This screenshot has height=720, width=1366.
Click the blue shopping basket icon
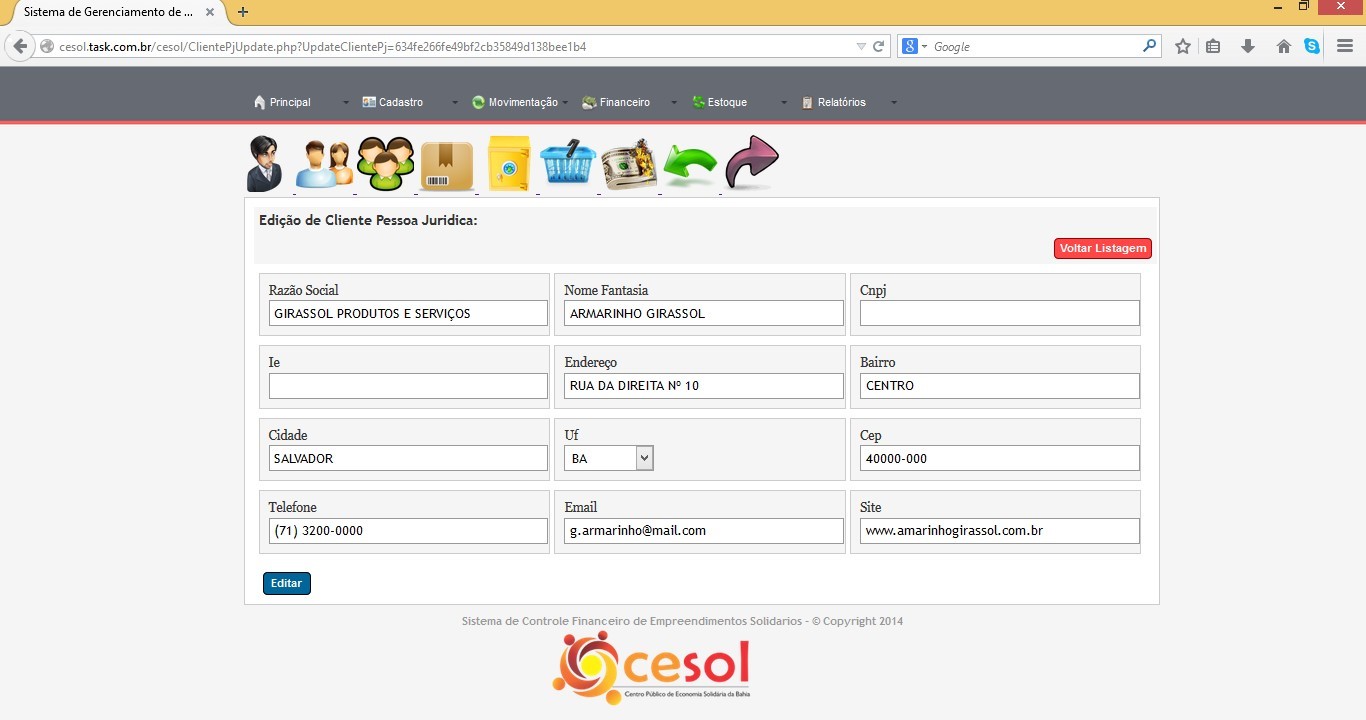[568, 164]
